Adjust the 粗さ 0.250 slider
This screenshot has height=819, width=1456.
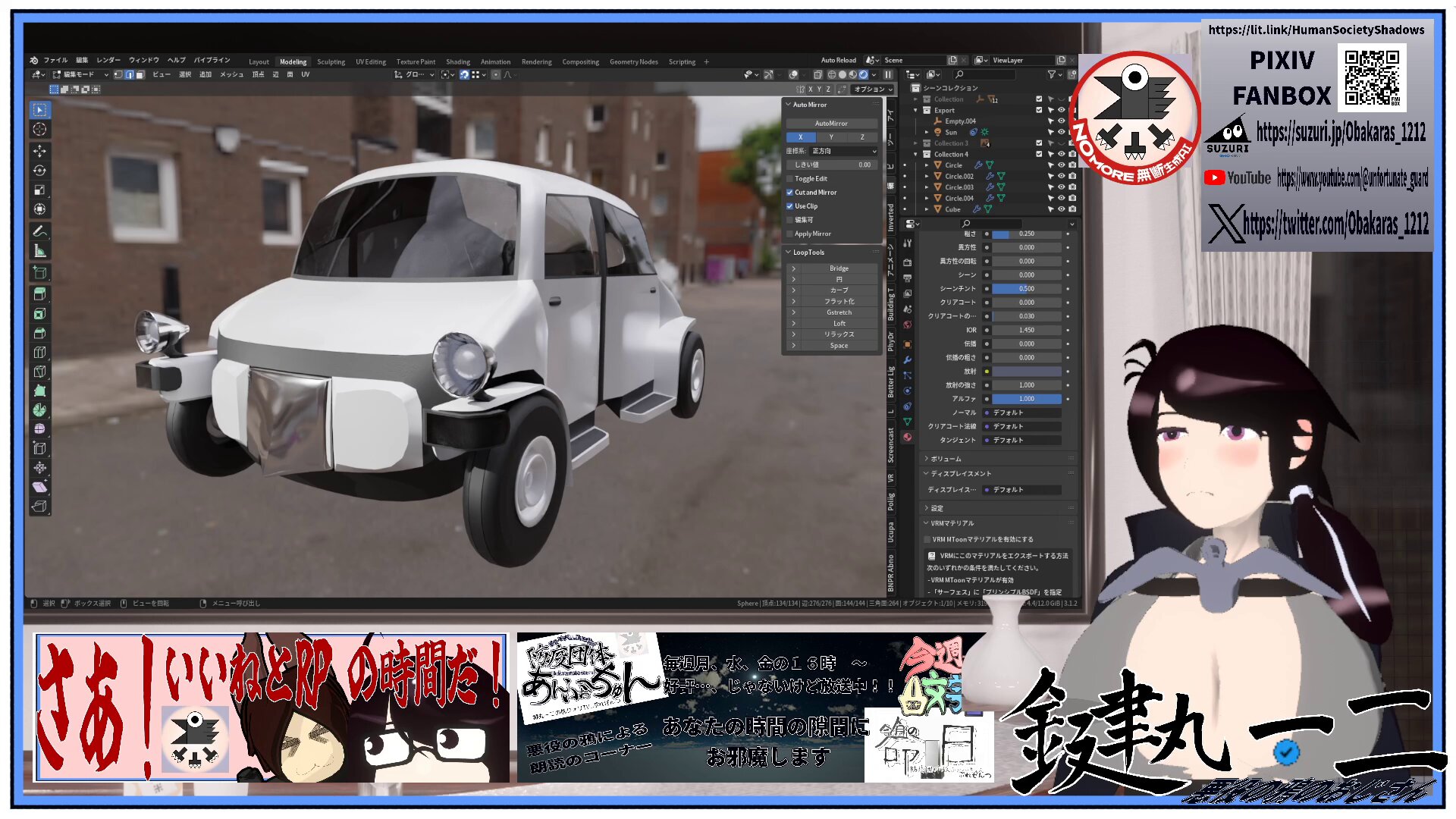pos(1027,234)
